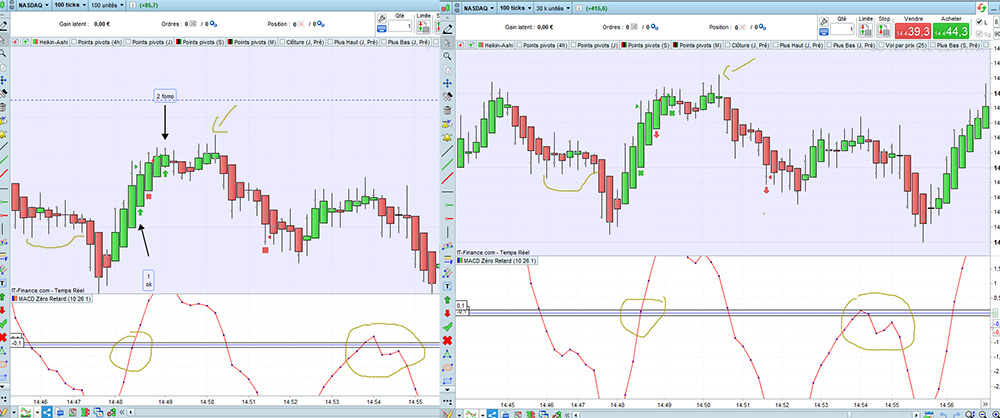Open the 100 ticks timeframe dropdown in right chart
The height and width of the screenshot is (418, 1000).
pos(515,8)
